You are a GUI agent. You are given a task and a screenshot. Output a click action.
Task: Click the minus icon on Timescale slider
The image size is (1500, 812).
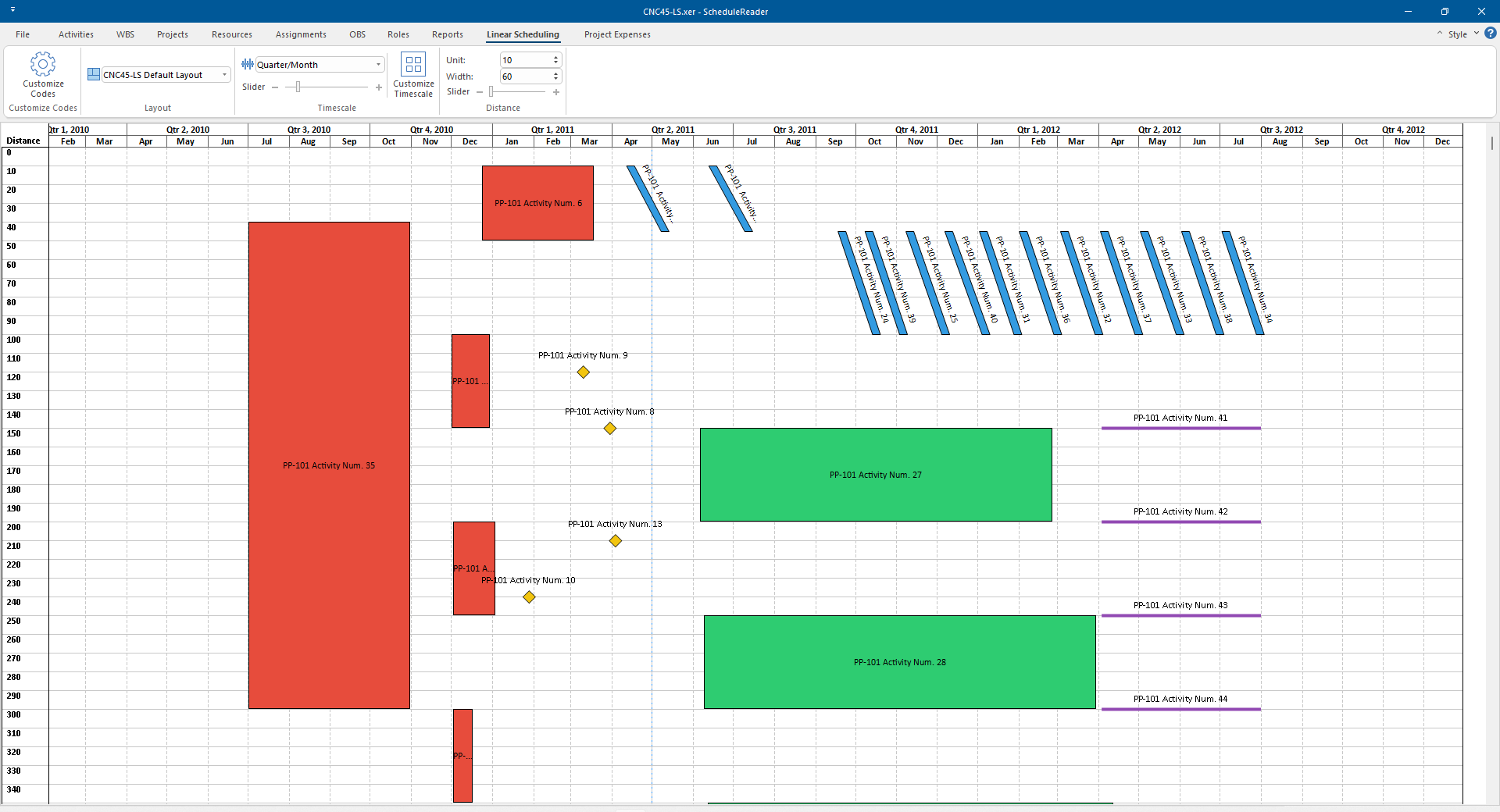pos(275,87)
